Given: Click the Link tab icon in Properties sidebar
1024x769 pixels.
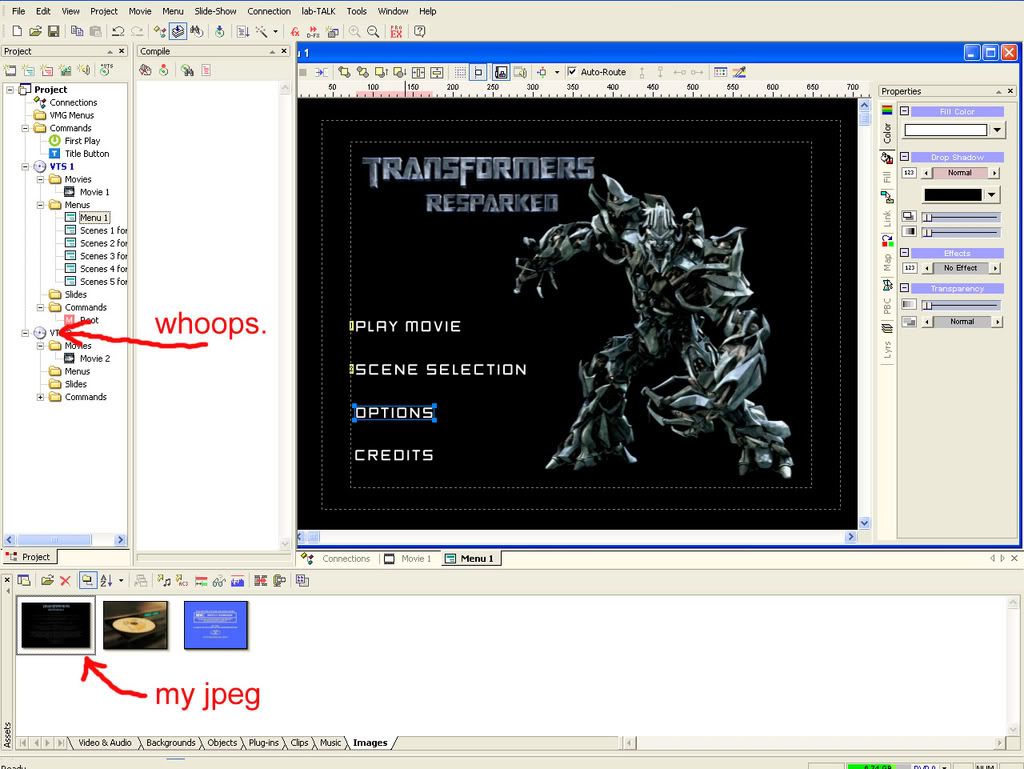Looking at the screenshot, I should 887,196.
